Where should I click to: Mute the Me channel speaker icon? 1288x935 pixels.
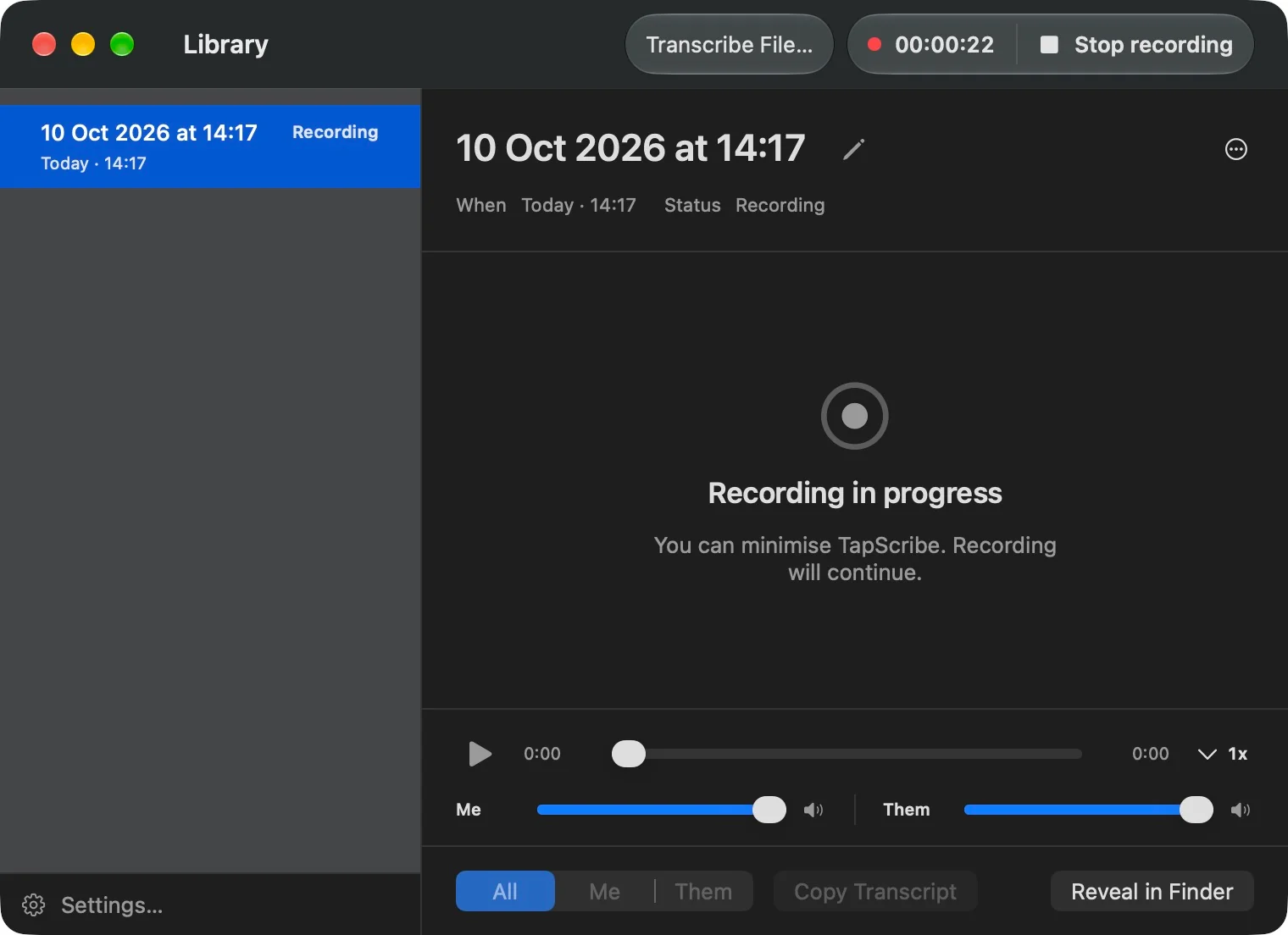(813, 810)
